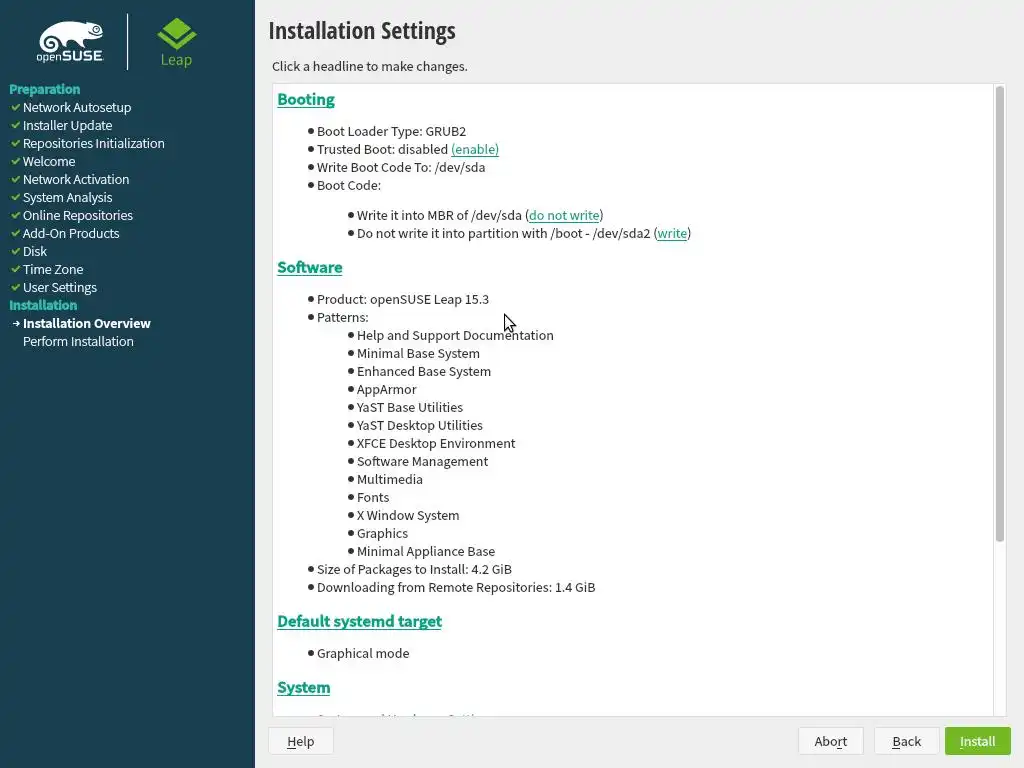Click the 'YaST Desktop Utilities' pattern

pyautogui.click(x=420, y=425)
